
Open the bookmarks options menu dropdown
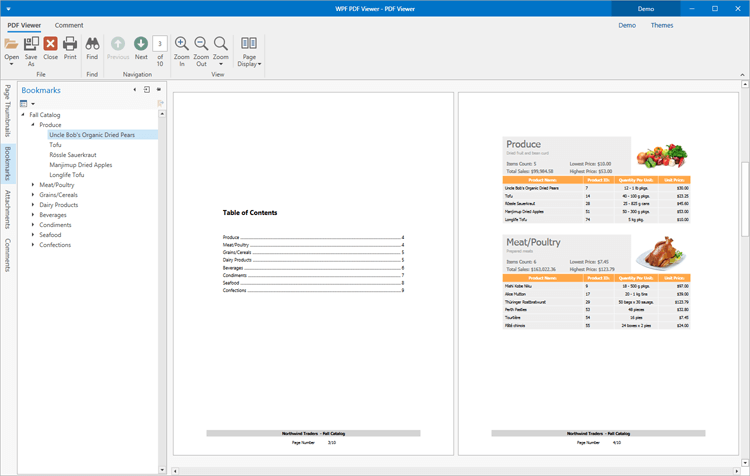(27, 104)
